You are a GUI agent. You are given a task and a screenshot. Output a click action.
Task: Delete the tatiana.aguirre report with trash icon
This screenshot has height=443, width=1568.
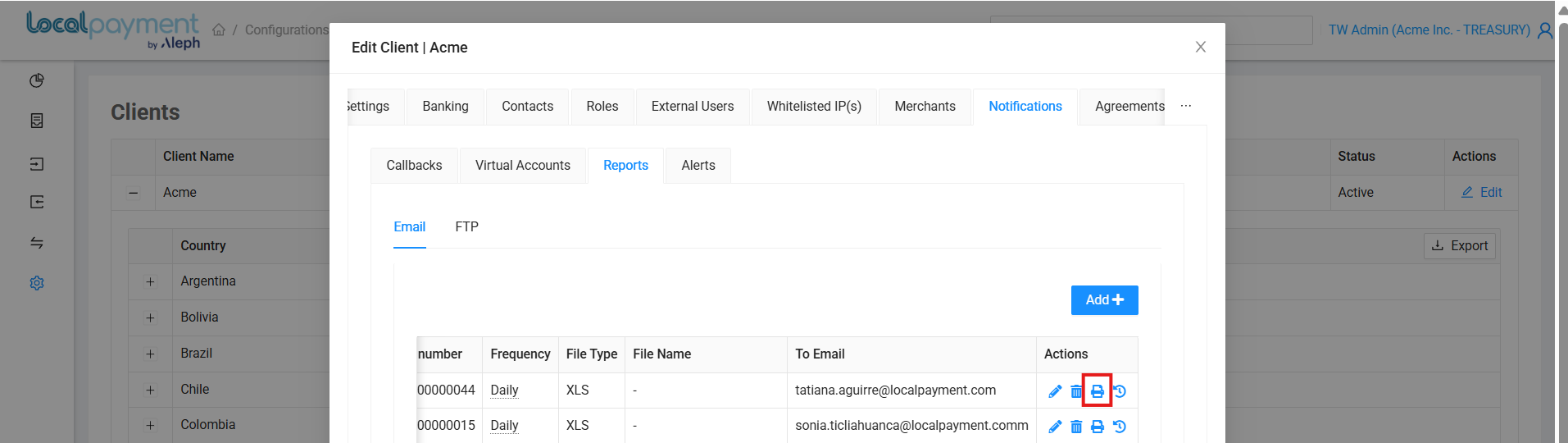coord(1076,391)
